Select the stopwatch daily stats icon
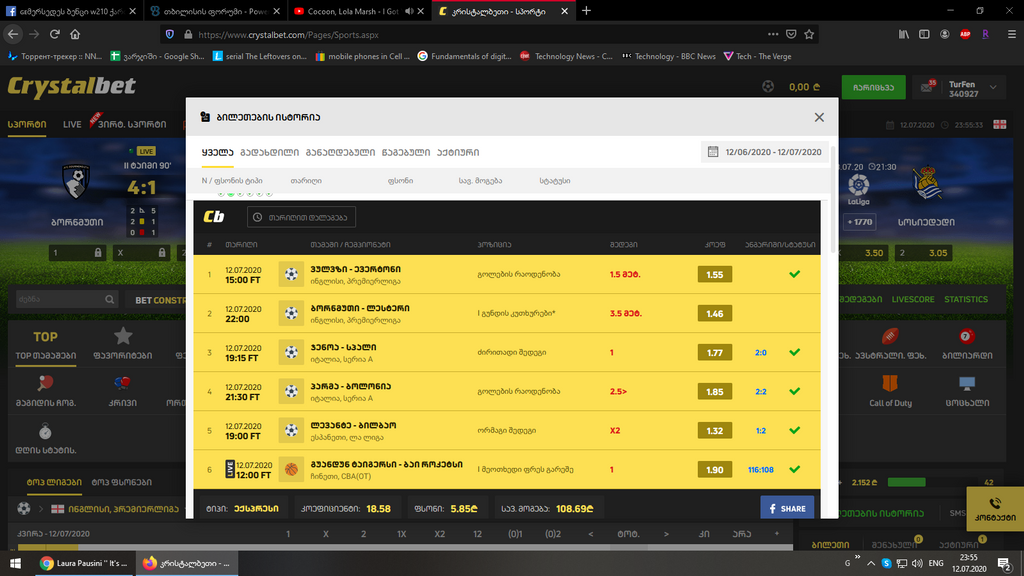 coord(45,431)
